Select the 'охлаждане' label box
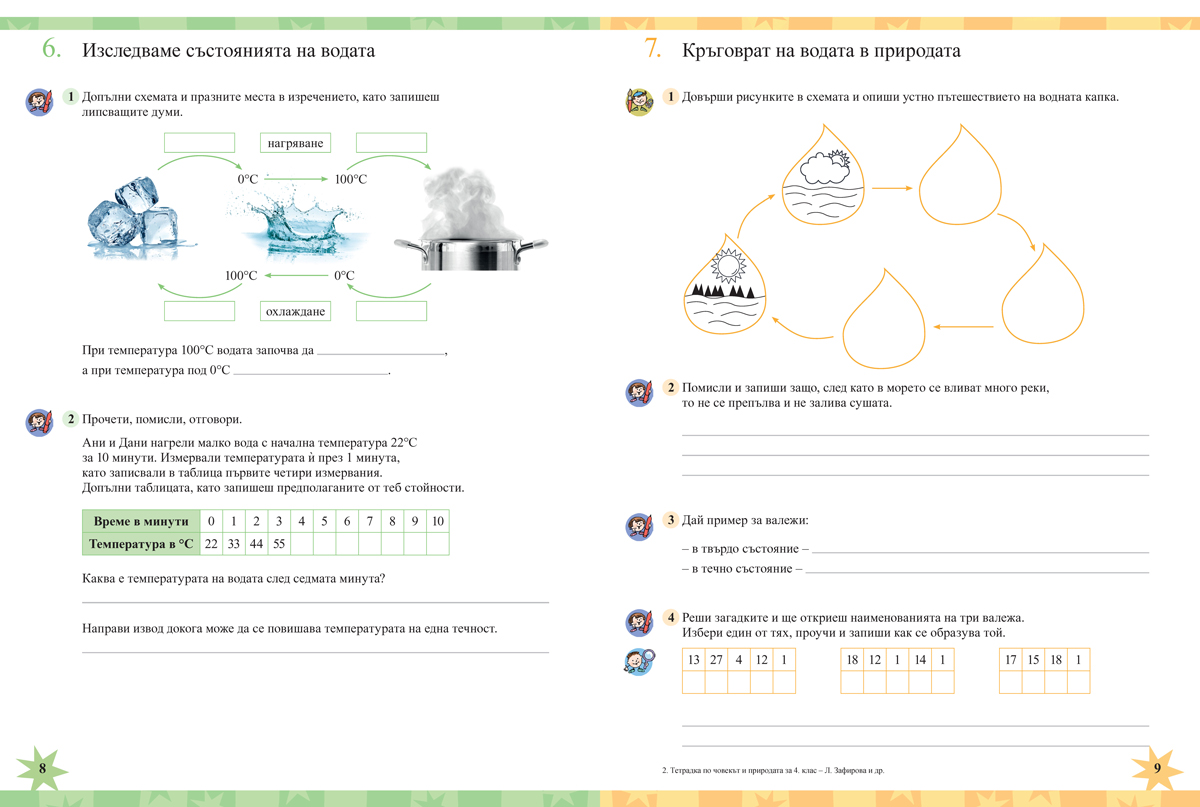Image resolution: width=1200 pixels, height=807 pixels. click(296, 310)
